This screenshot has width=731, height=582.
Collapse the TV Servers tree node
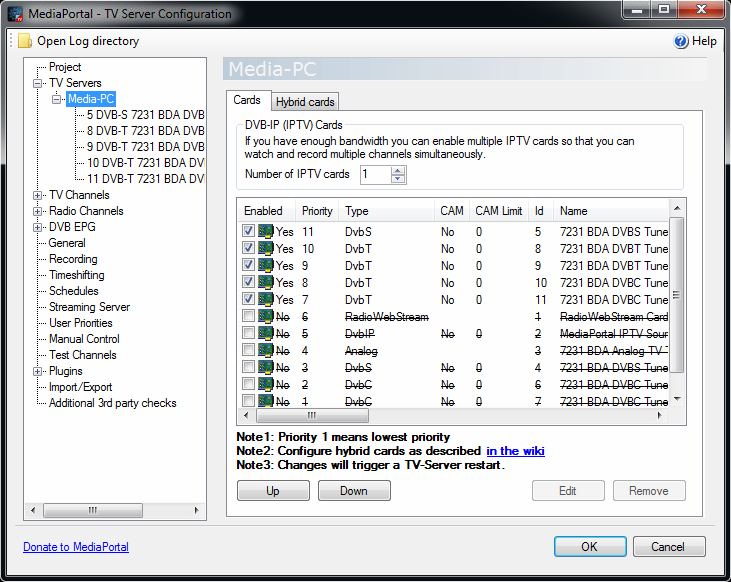point(37,83)
